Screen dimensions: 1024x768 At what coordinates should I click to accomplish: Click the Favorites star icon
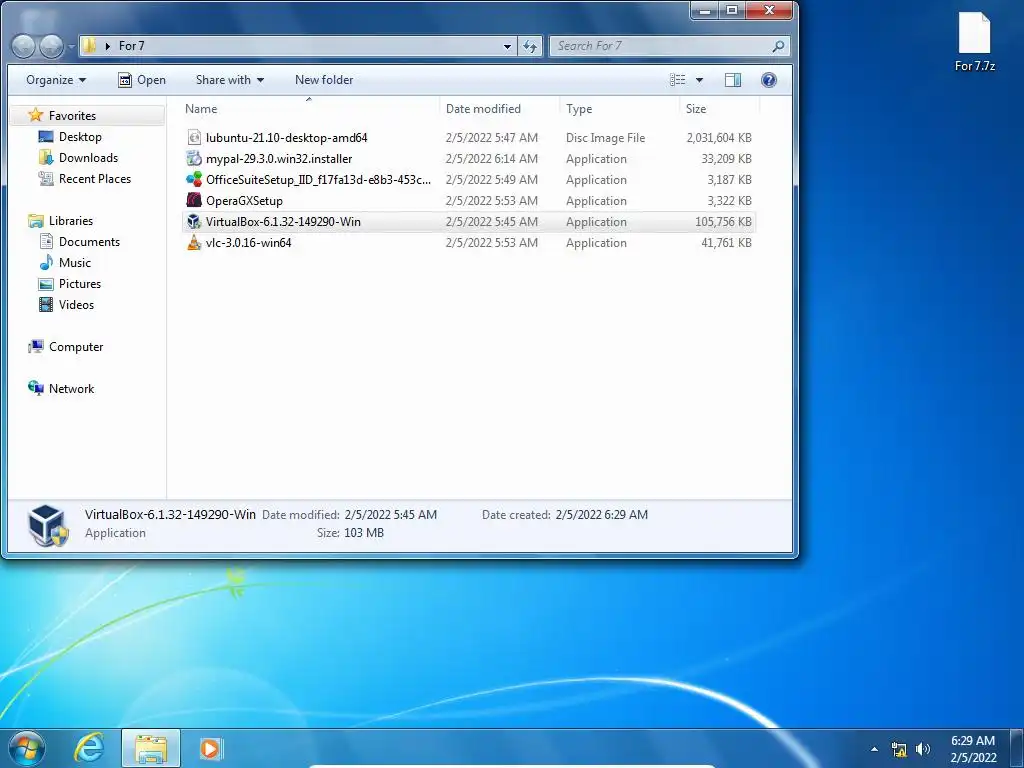coord(35,115)
